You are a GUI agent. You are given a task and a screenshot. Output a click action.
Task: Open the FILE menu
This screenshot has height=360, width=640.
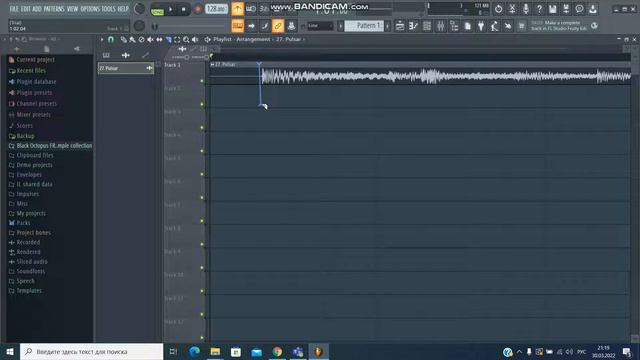[x=14, y=9]
